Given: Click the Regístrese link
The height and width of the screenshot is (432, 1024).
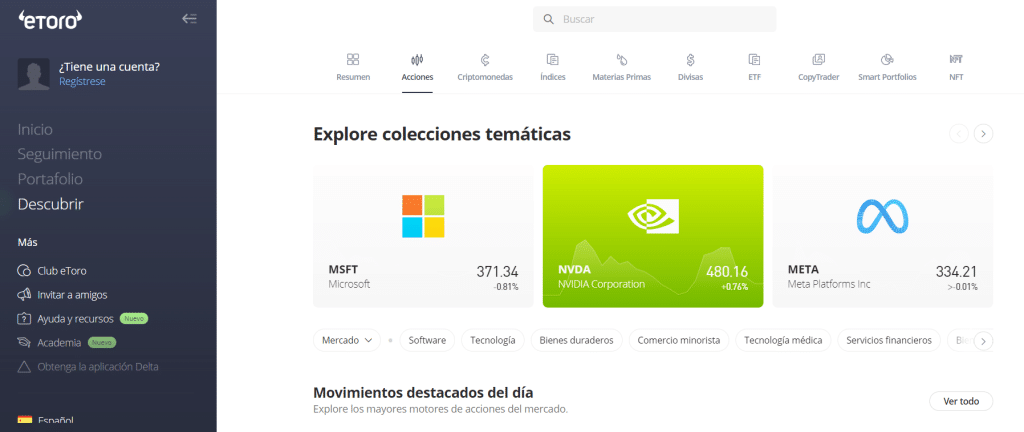Looking at the screenshot, I should point(82,82).
